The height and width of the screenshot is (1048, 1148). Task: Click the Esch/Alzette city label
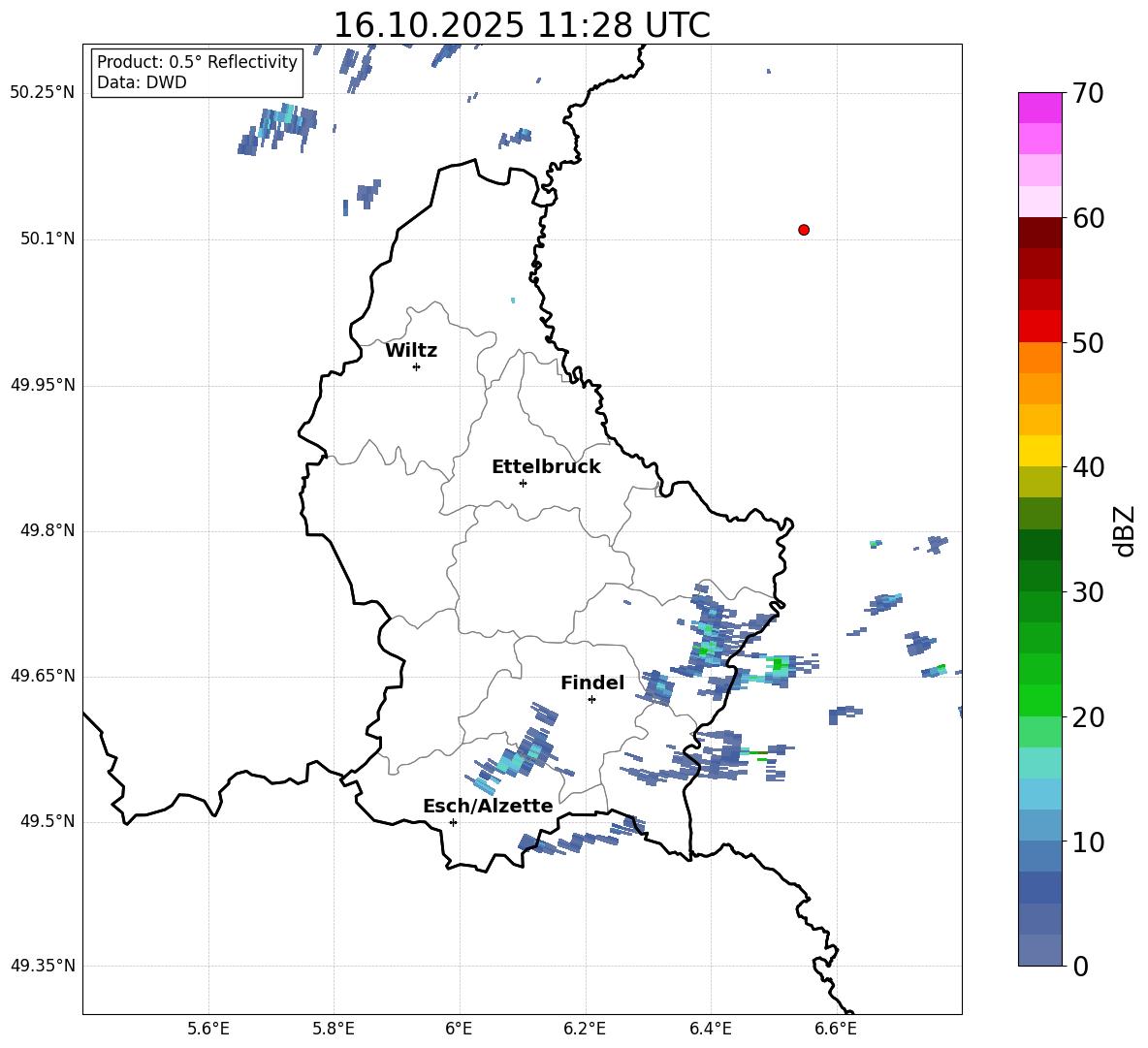[x=489, y=806]
